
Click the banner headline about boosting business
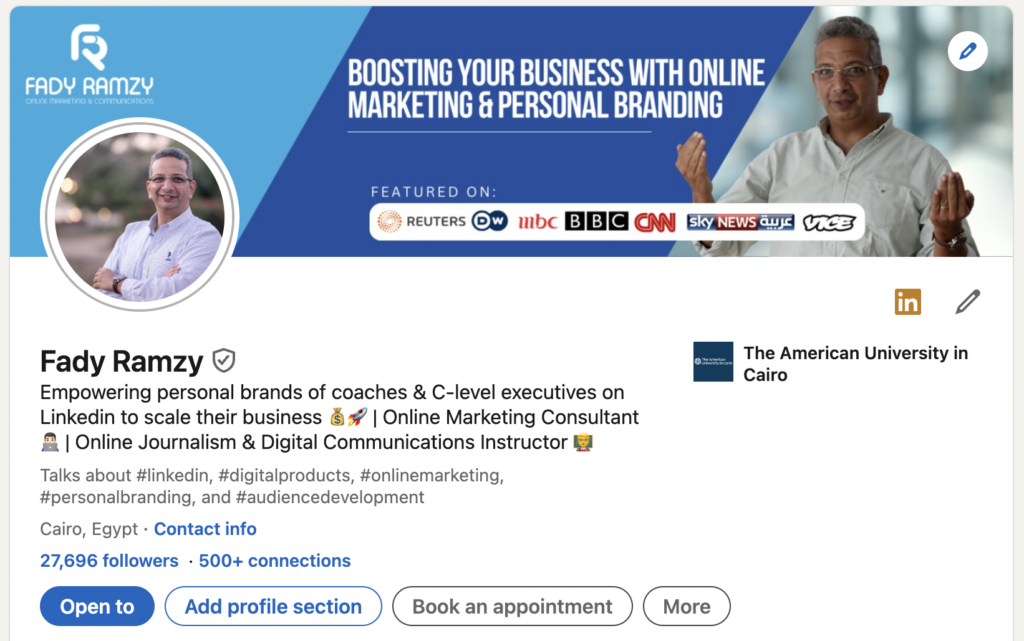pyautogui.click(x=556, y=89)
